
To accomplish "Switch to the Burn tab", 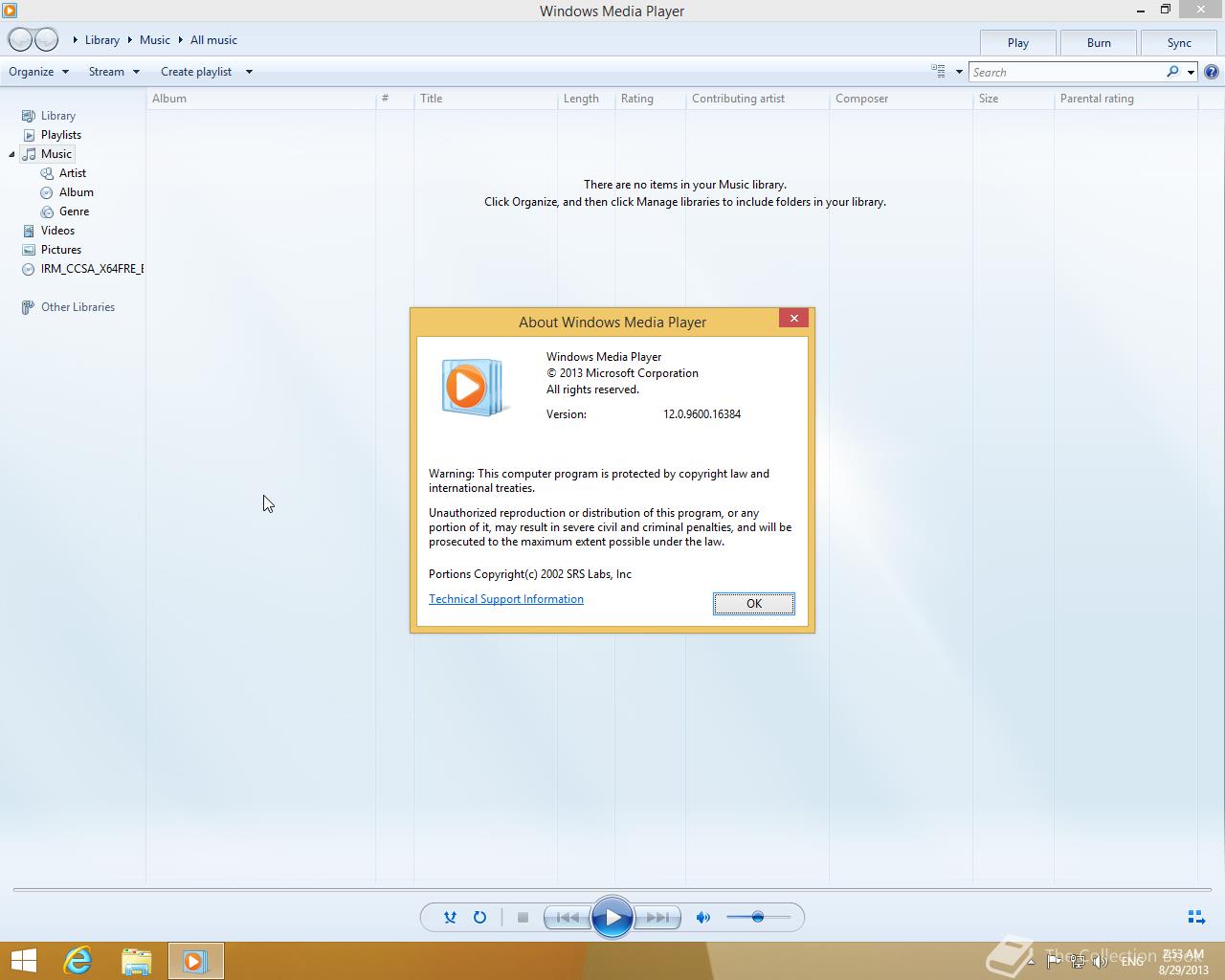I will click(x=1099, y=43).
